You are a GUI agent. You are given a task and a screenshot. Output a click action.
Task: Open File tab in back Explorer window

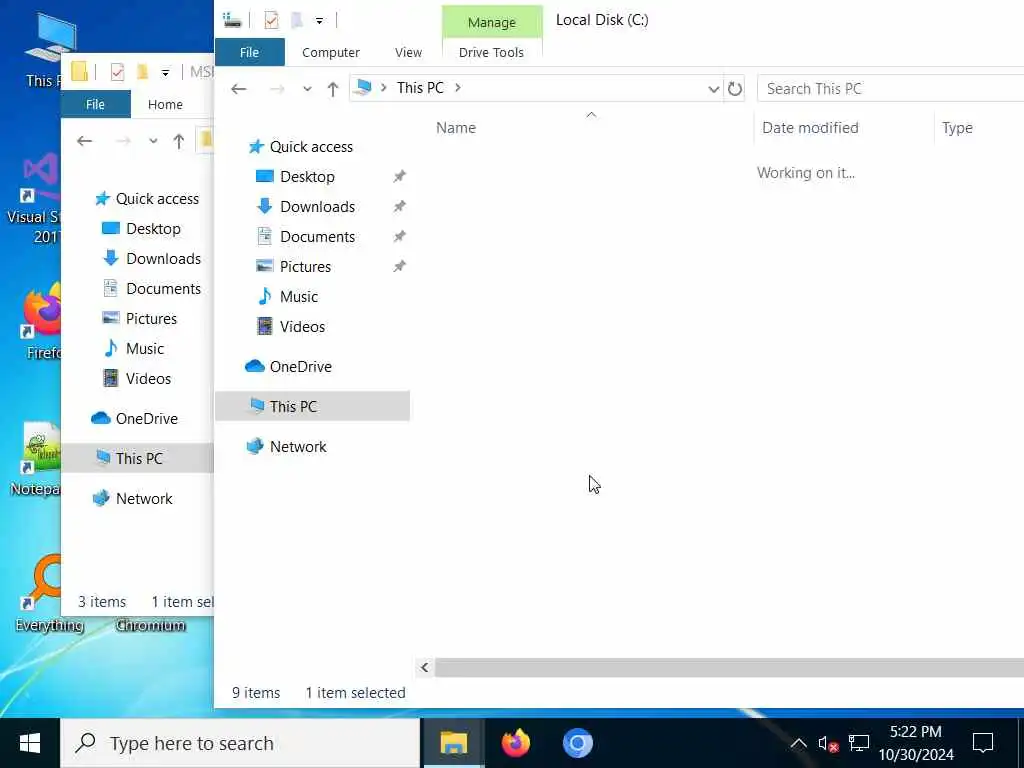[x=95, y=104]
